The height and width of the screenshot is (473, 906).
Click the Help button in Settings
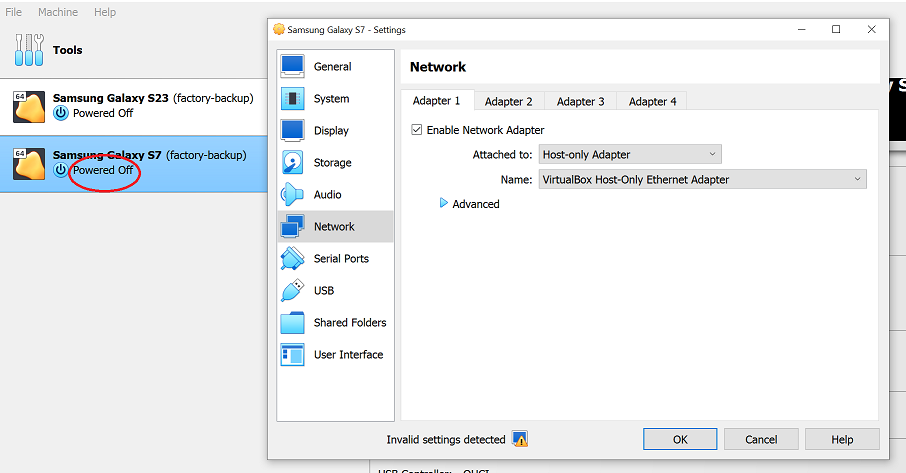click(842, 440)
